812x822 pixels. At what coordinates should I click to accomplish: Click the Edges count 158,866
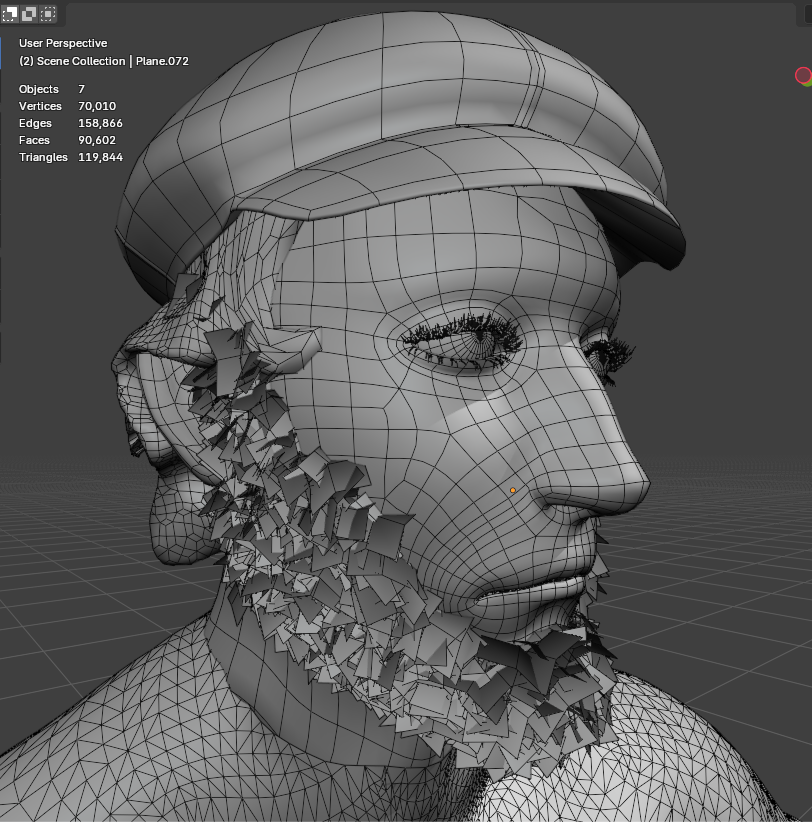(100, 123)
